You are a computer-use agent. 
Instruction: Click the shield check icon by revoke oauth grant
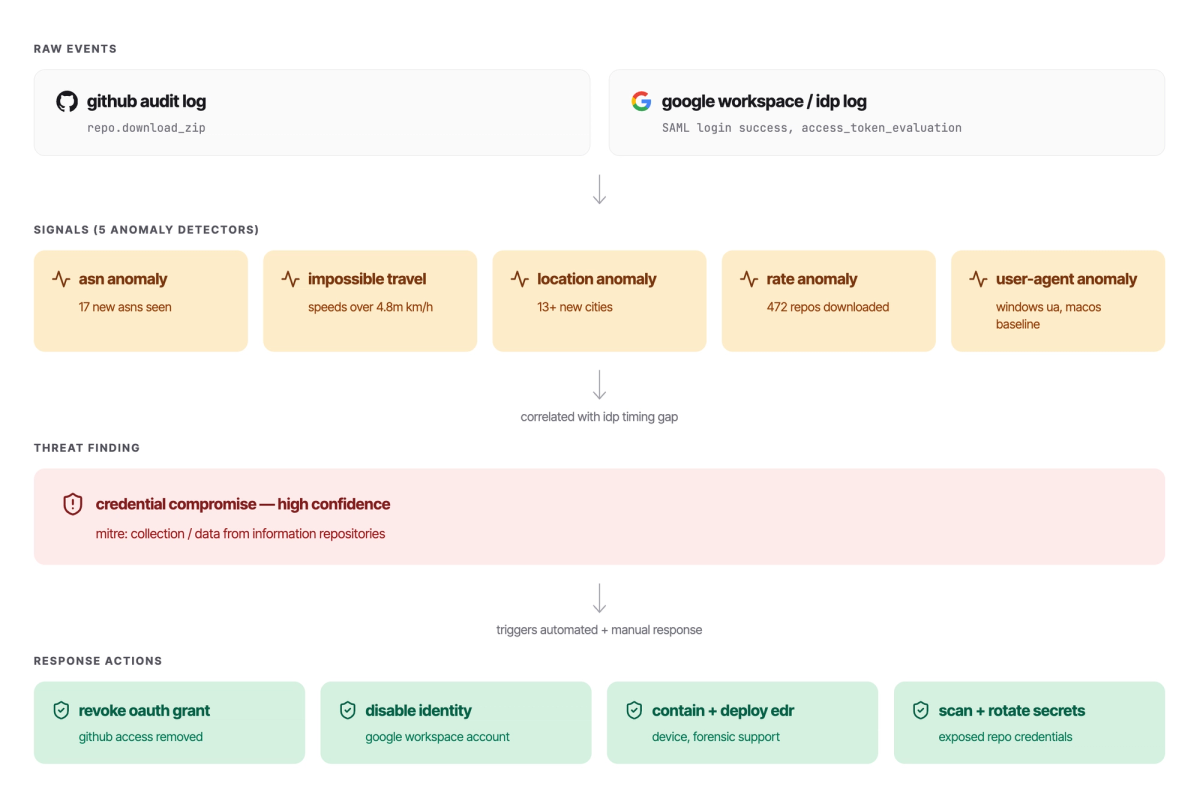point(61,710)
